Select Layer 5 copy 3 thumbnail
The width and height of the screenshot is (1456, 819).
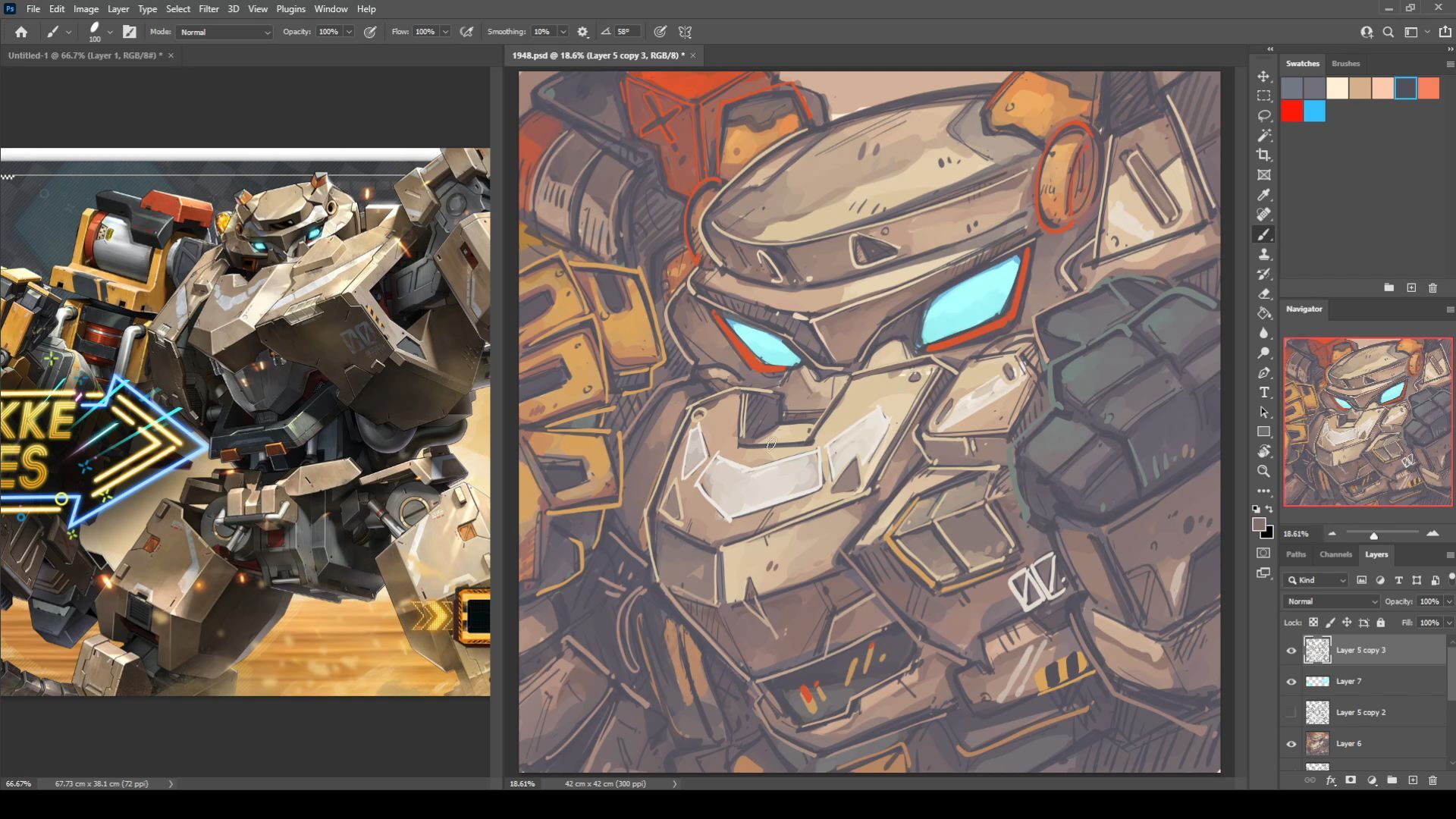pyautogui.click(x=1316, y=650)
